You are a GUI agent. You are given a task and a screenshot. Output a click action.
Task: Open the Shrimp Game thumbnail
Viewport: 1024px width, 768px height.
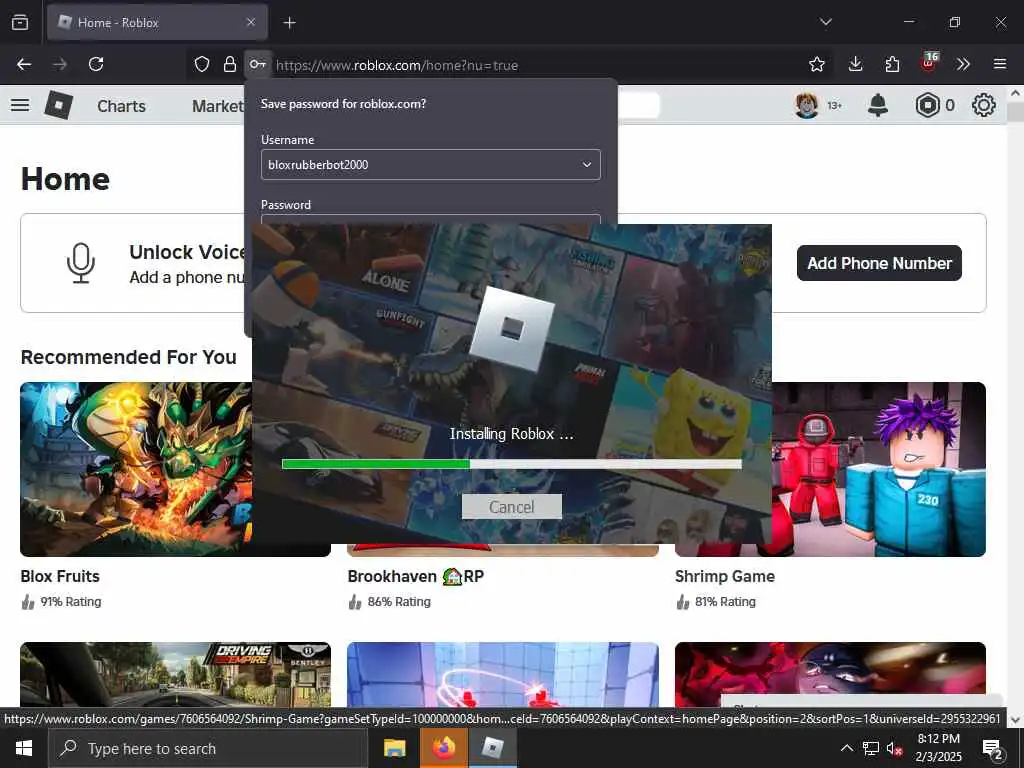[879, 469]
